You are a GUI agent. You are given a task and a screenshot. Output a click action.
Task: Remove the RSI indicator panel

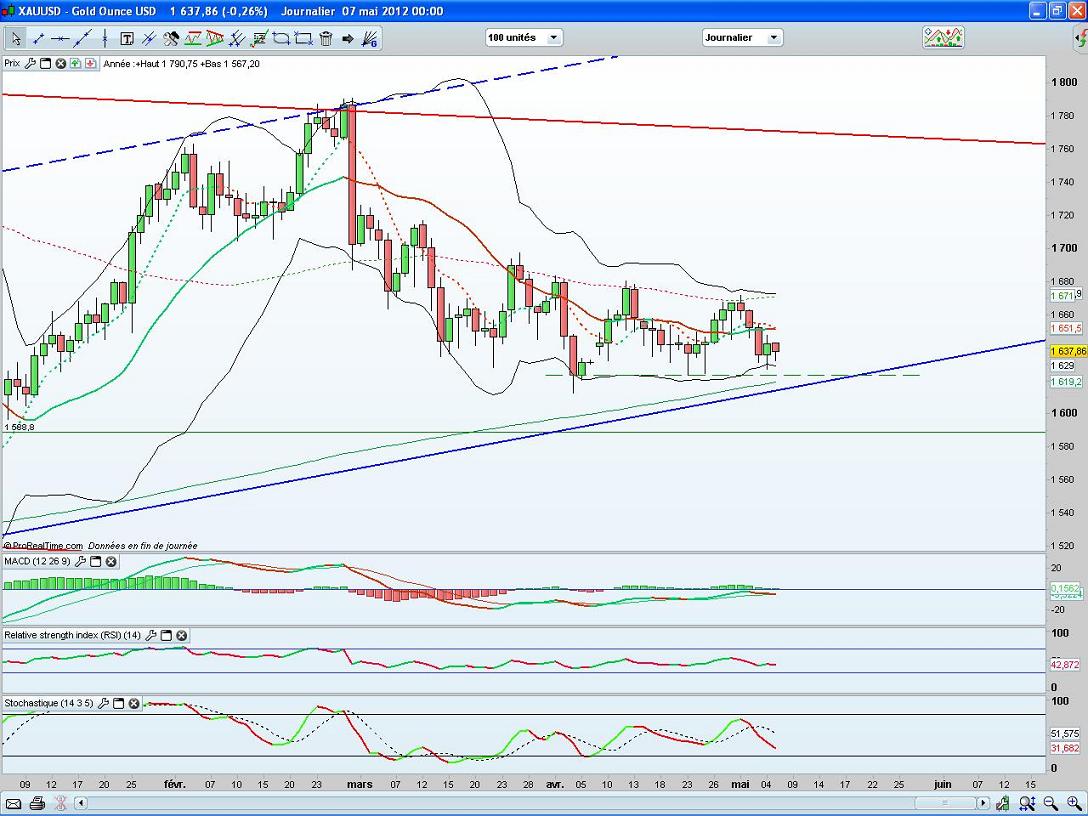(x=181, y=635)
